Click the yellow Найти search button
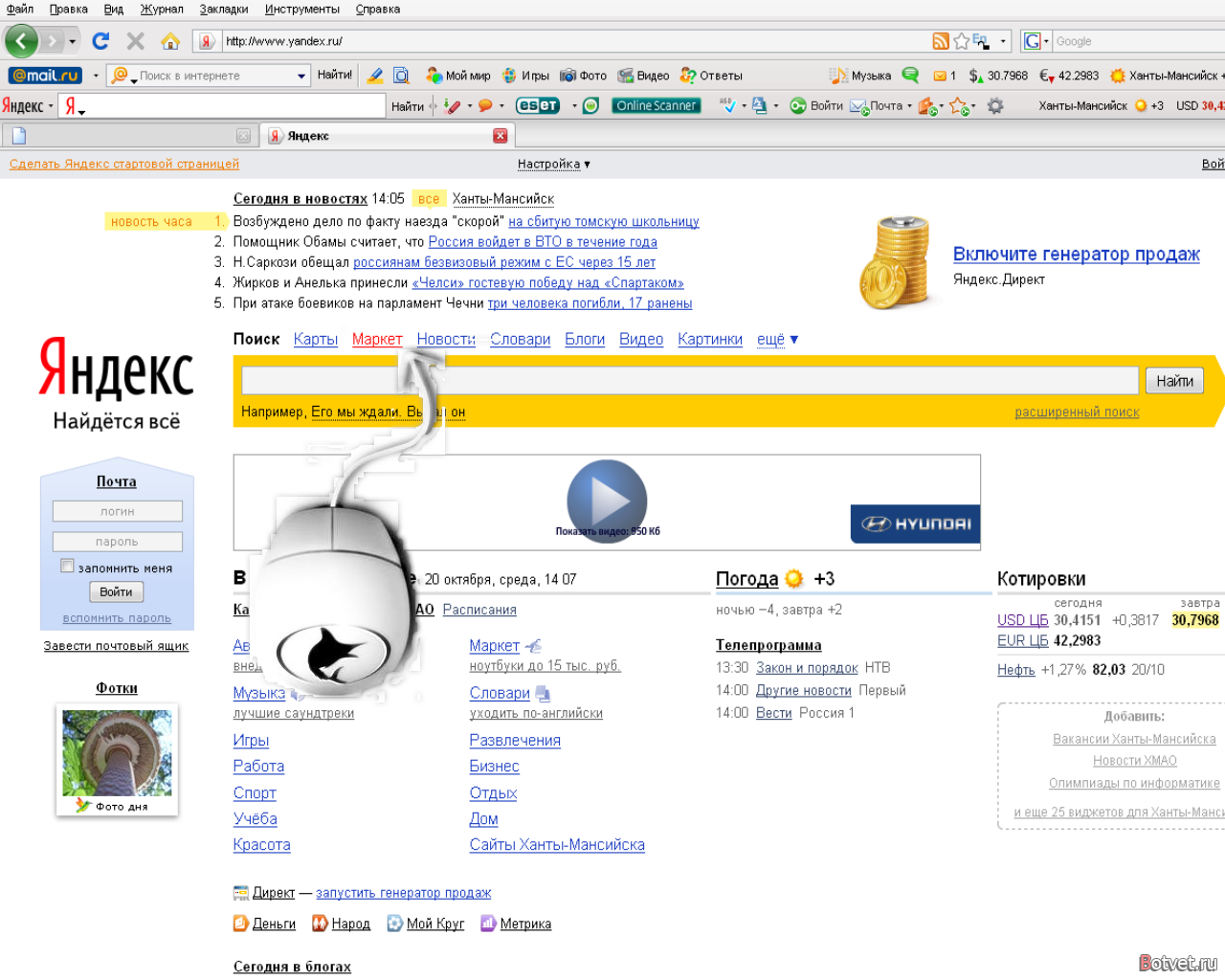1225x980 pixels. (x=1174, y=381)
